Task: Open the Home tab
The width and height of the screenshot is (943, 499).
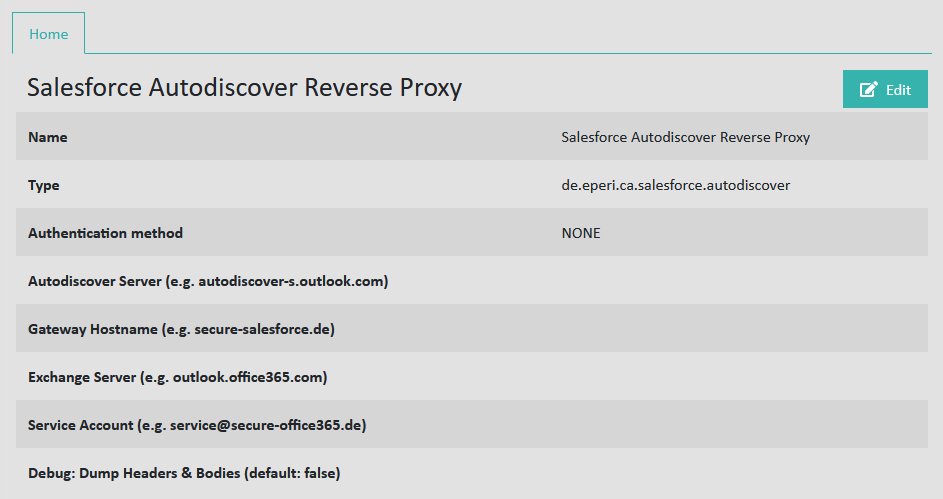Action: click(x=49, y=34)
